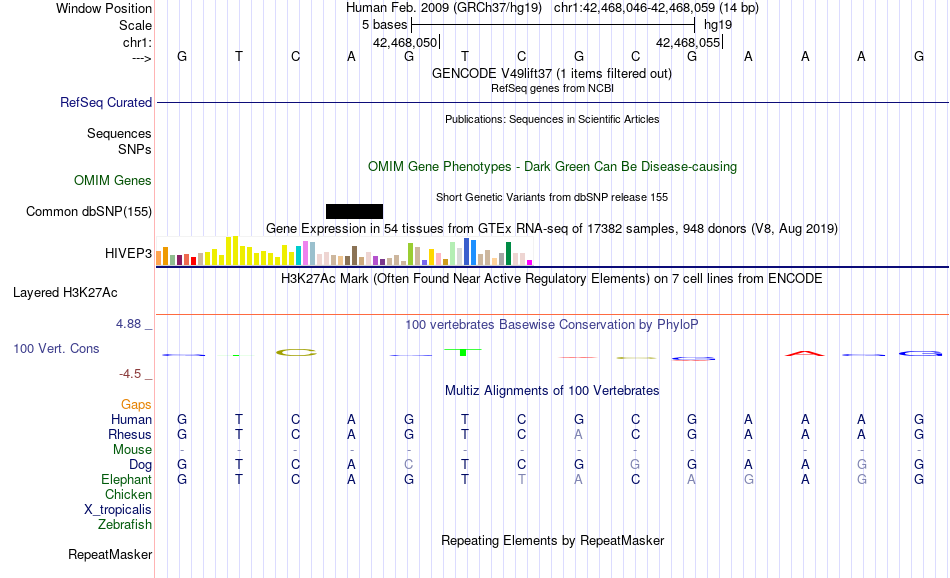Click the red A conservation logo glyph
The height and width of the screenshot is (578, 950).
[805, 353]
